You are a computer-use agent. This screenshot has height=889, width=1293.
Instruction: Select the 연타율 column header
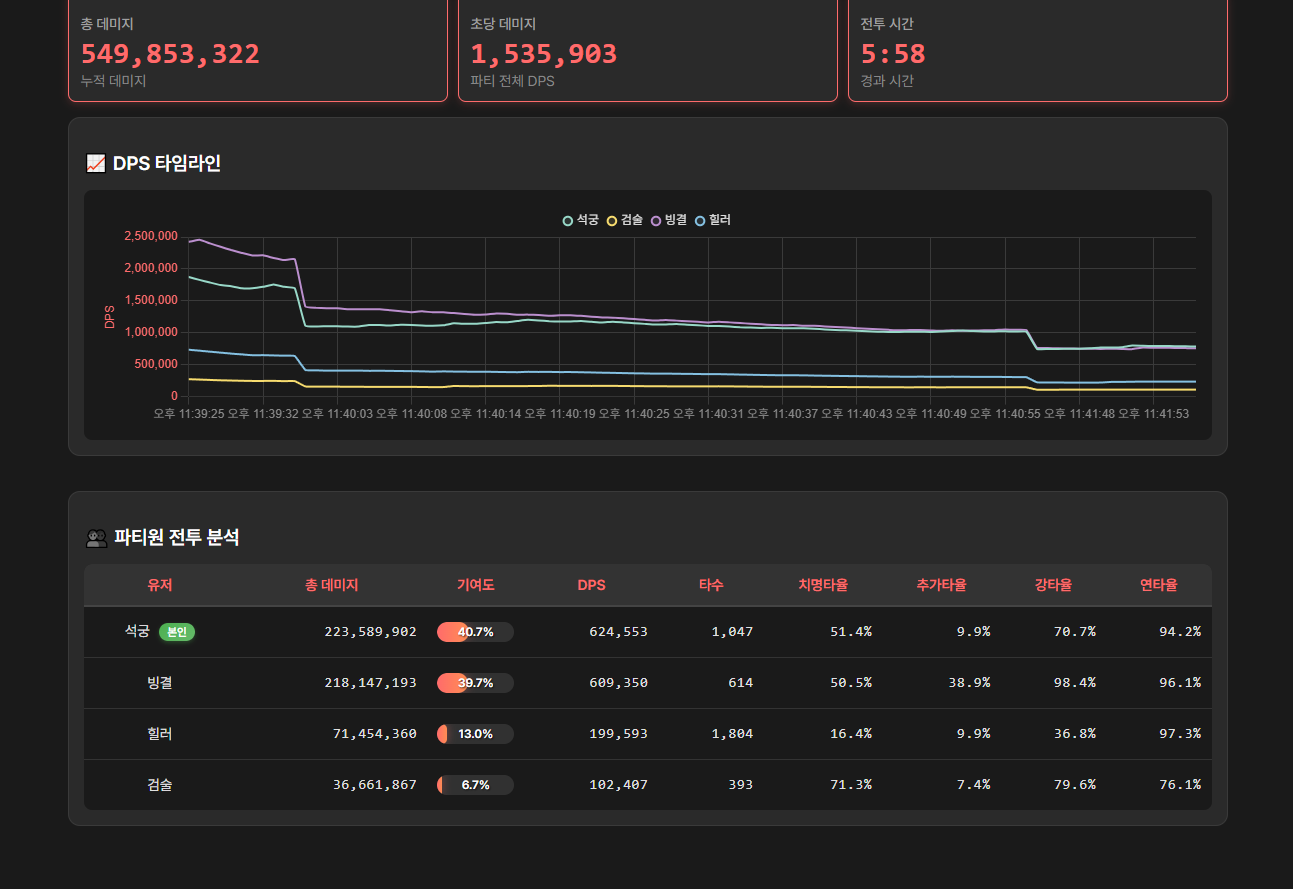[1158, 586]
